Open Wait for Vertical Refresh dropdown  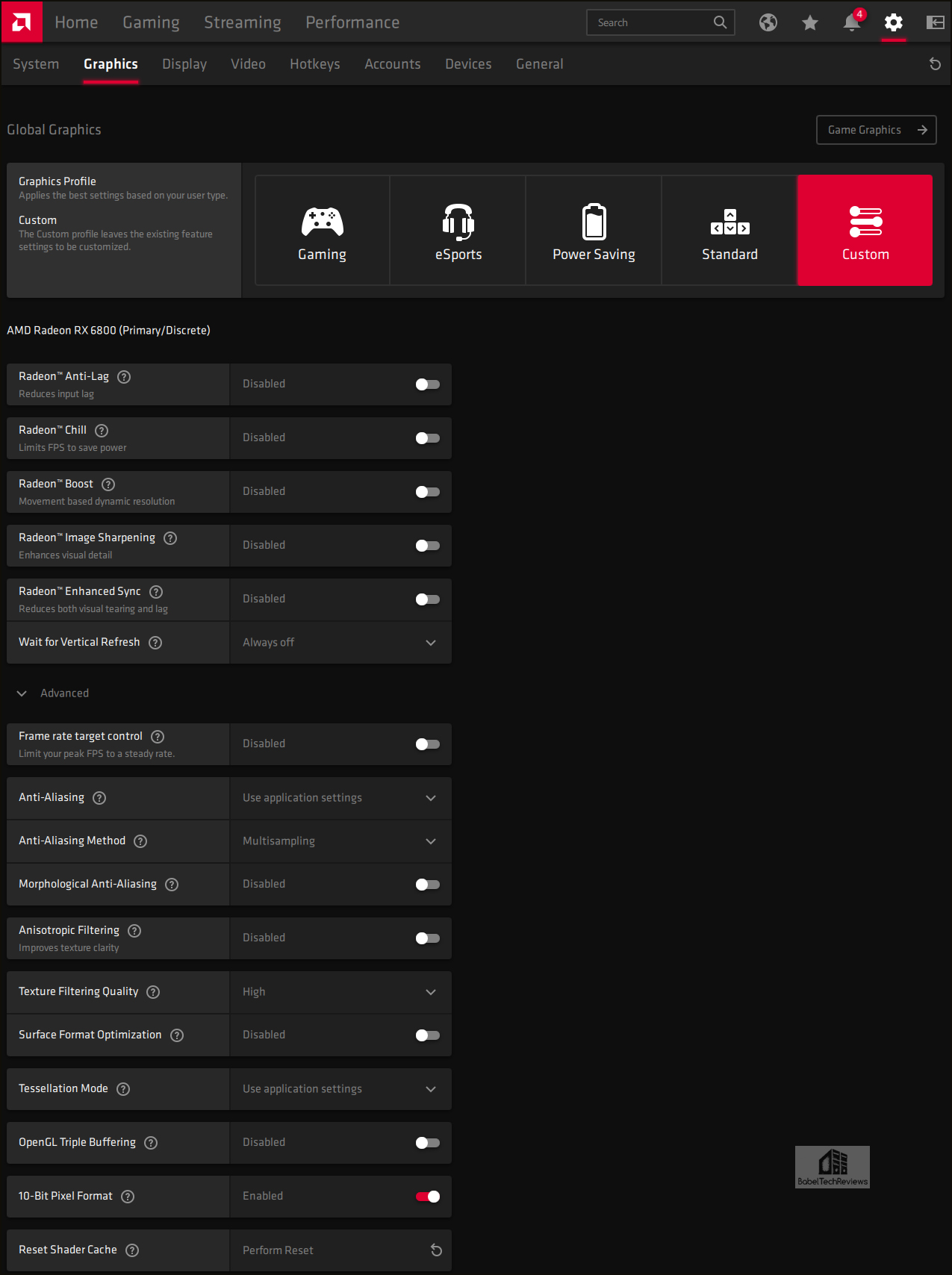(x=340, y=643)
